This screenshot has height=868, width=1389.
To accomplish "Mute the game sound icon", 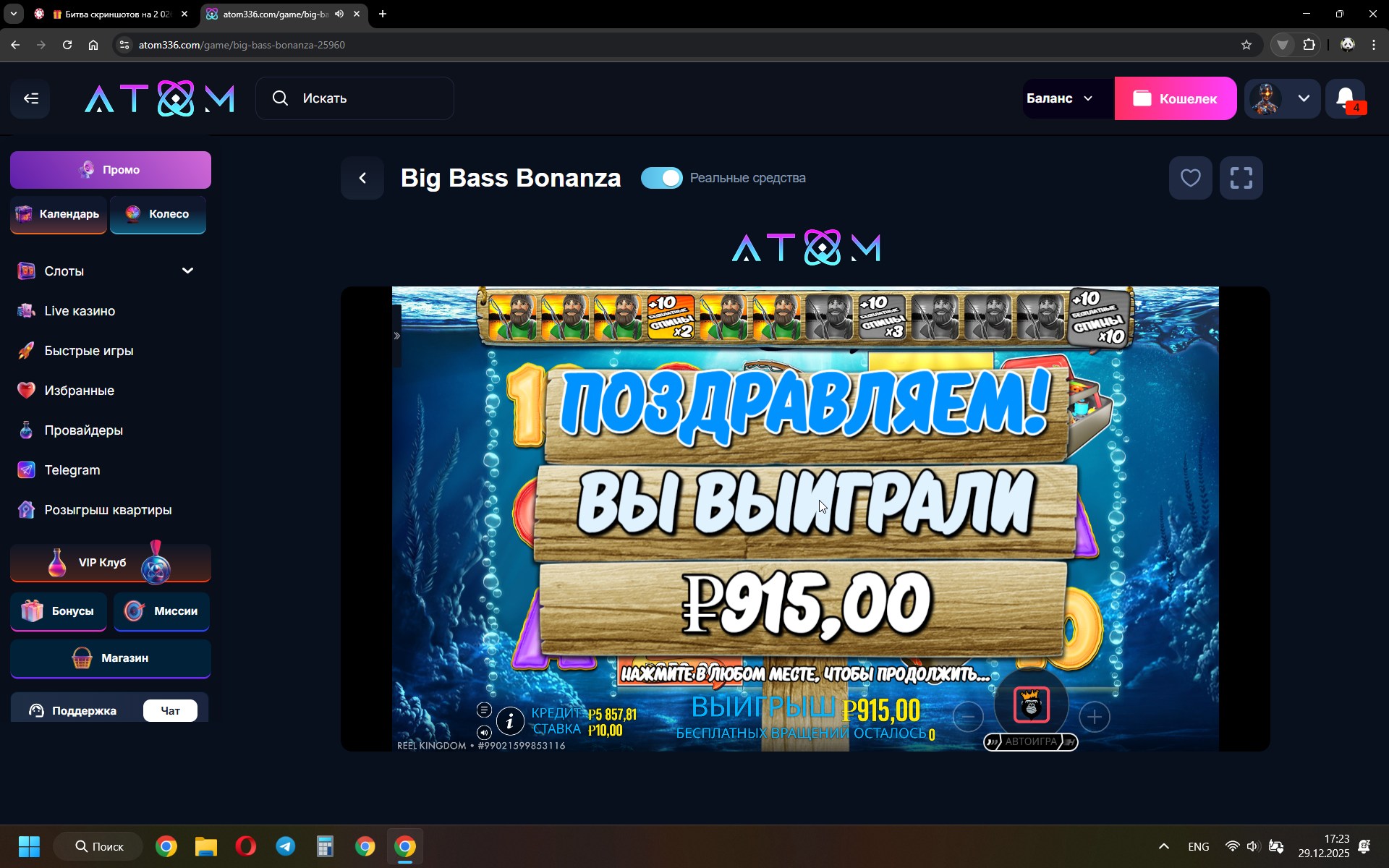I will click(x=484, y=732).
